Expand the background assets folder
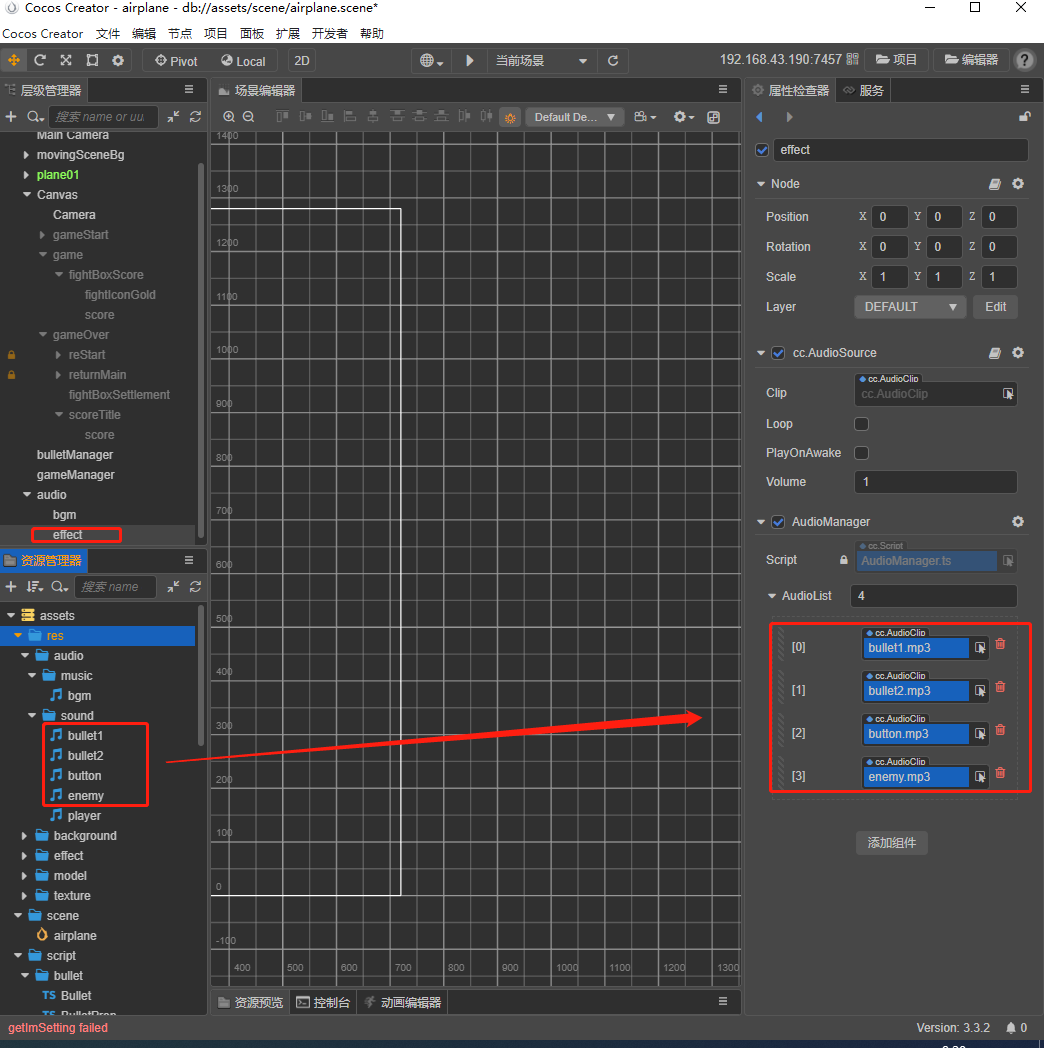Viewport: 1044px width, 1048px height. (24, 836)
